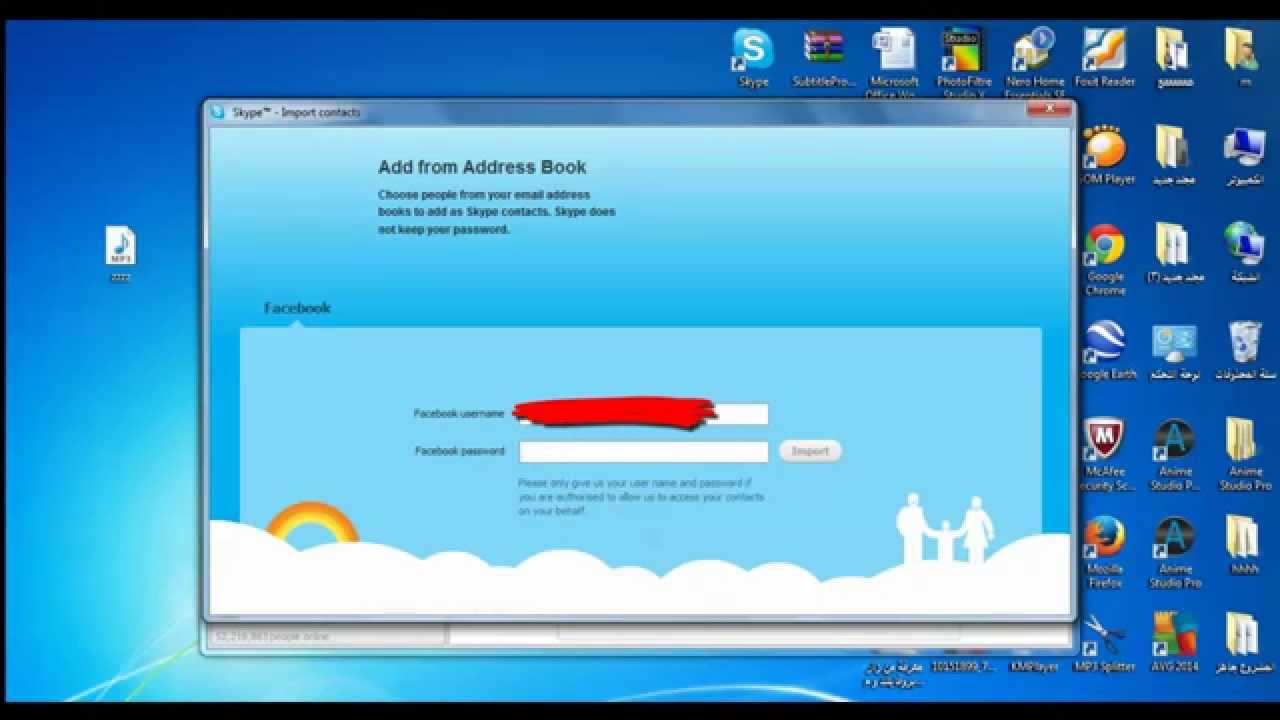Screen dimensions: 1280x720
Task: Open the Anime Studio Pro shortcut beside Firefox
Action: pyautogui.click(x=1174, y=552)
